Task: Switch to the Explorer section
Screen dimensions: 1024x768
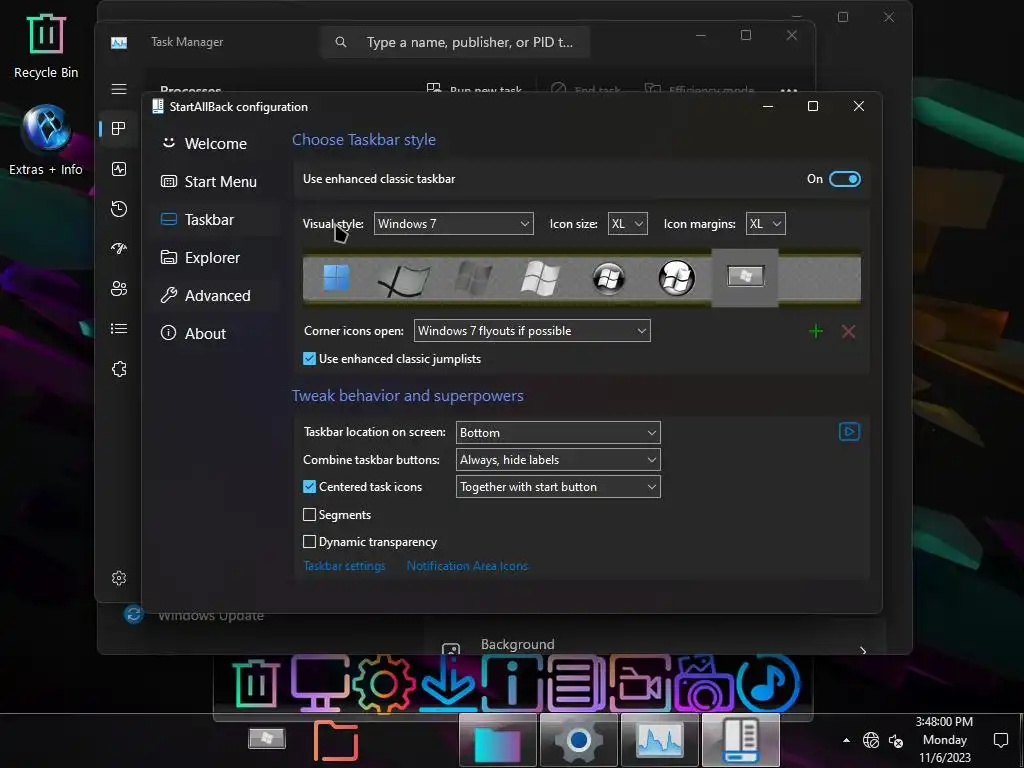Action: [214, 257]
